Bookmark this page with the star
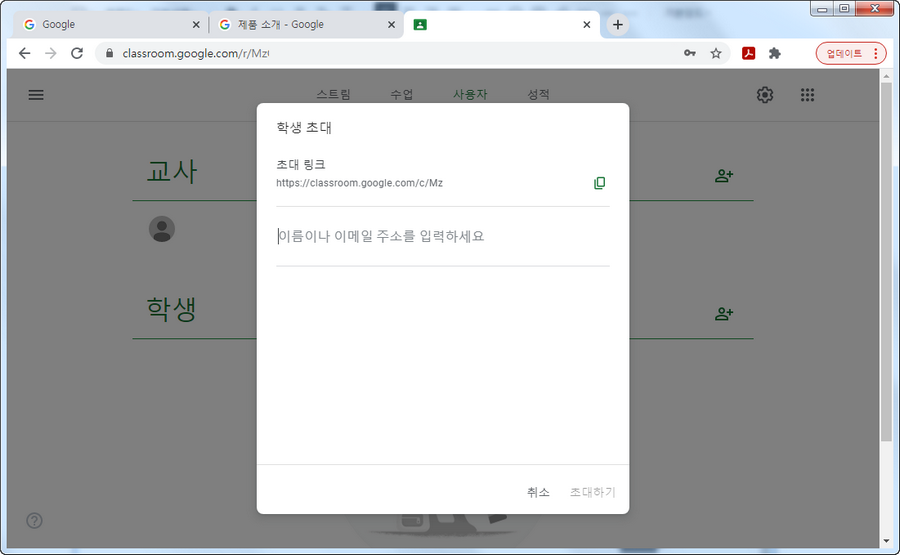The image size is (900, 555). tap(716, 53)
